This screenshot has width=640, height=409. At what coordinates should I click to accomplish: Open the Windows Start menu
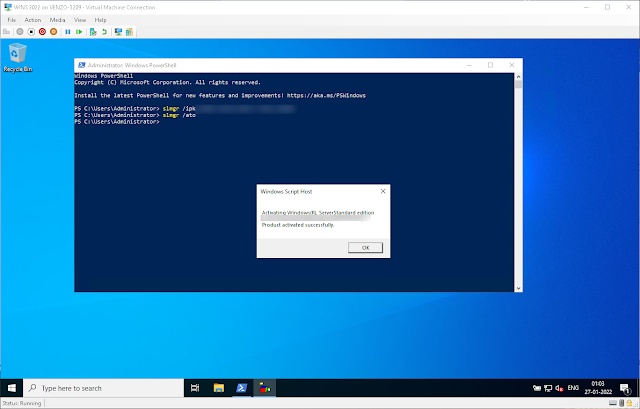(x=11, y=388)
